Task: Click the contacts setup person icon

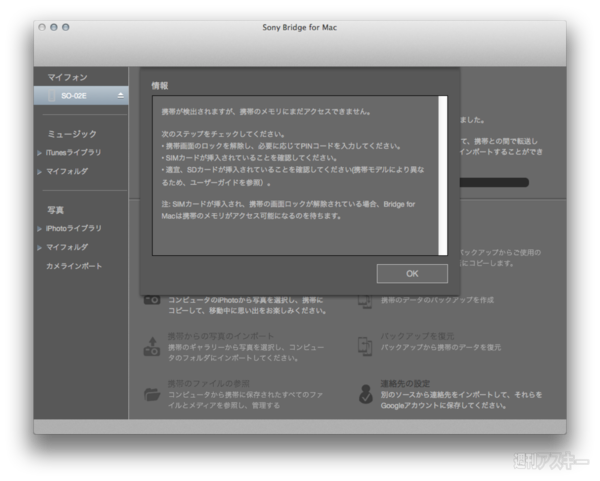Action: click(x=366, y=394)
